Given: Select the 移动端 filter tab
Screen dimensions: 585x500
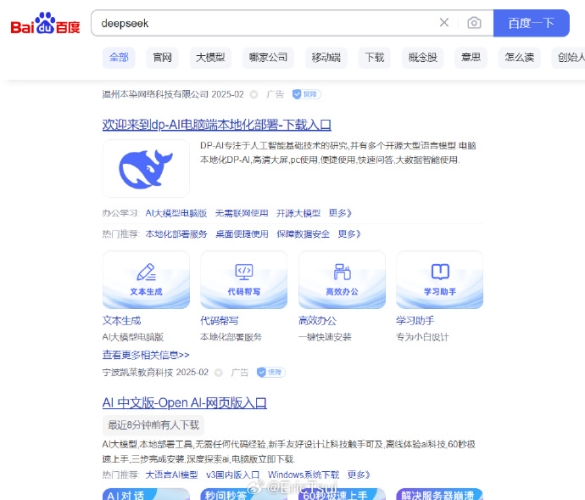Looking at the screenshot, I should [x=326, y=57].
